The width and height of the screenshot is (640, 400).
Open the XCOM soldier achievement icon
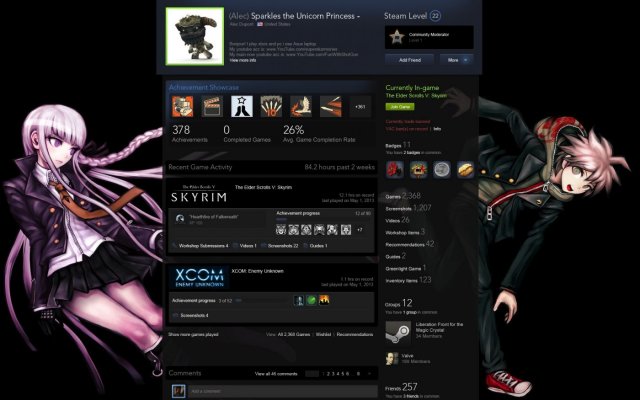[299, 300]
